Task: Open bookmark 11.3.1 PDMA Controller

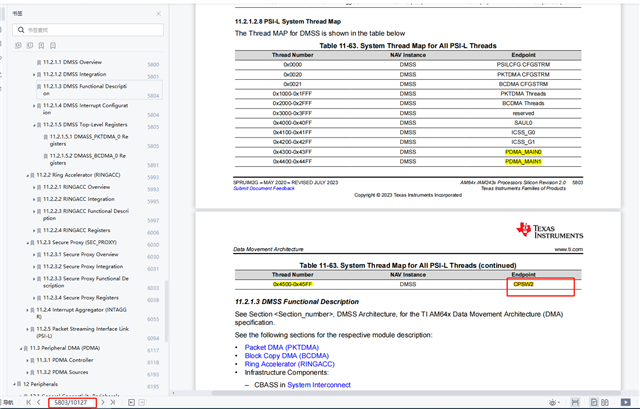Action: tap(65, 360)
